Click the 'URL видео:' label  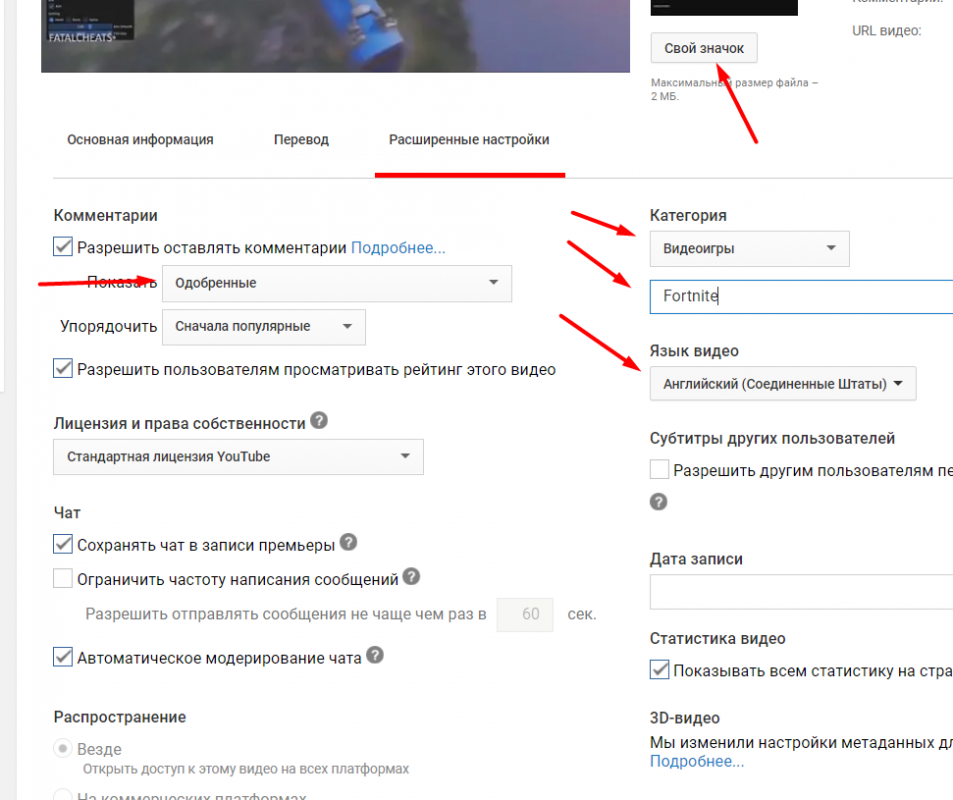click(x=887, y=30)
